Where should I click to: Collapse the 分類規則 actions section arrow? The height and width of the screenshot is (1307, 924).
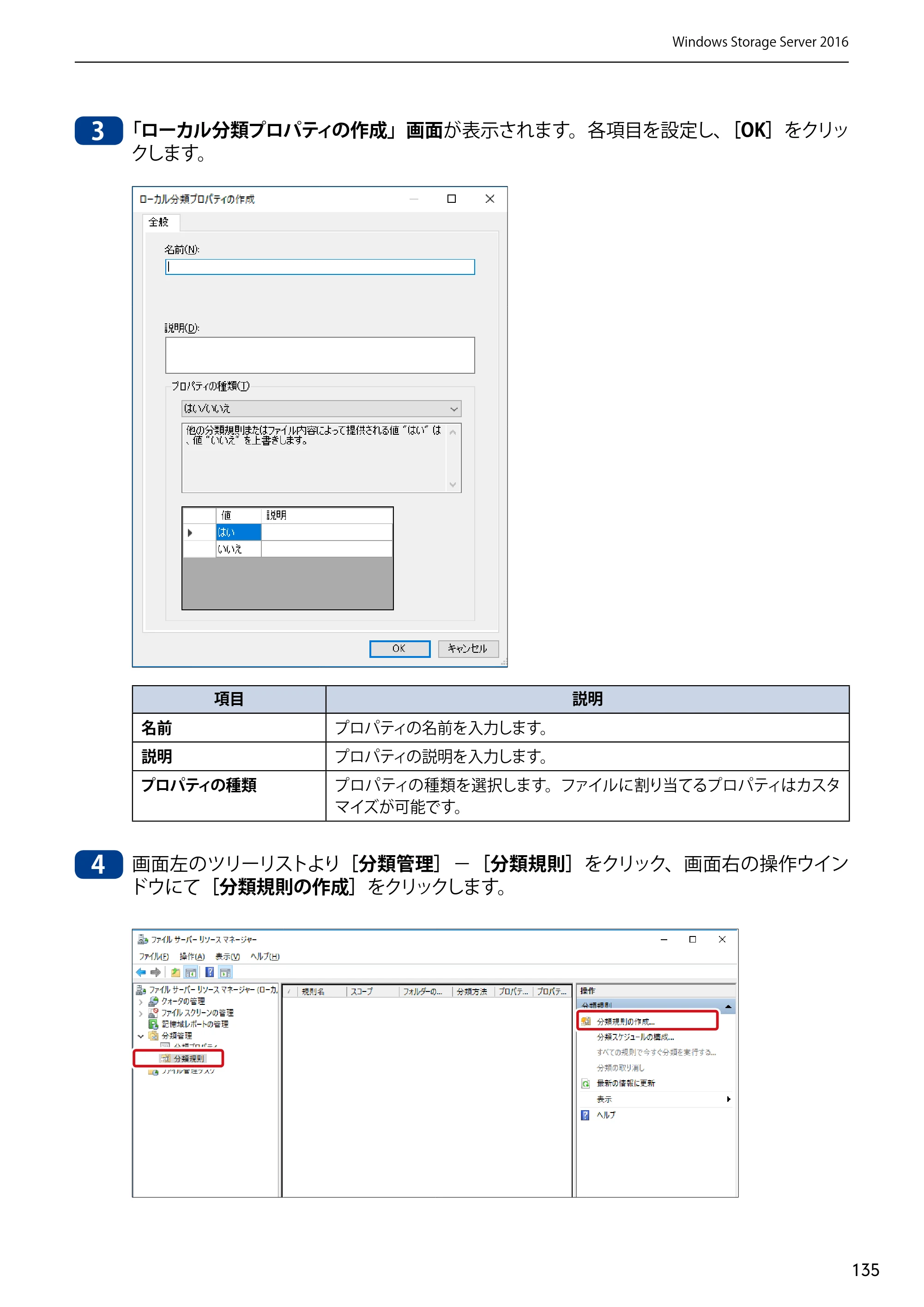[x=728, y=1006]
